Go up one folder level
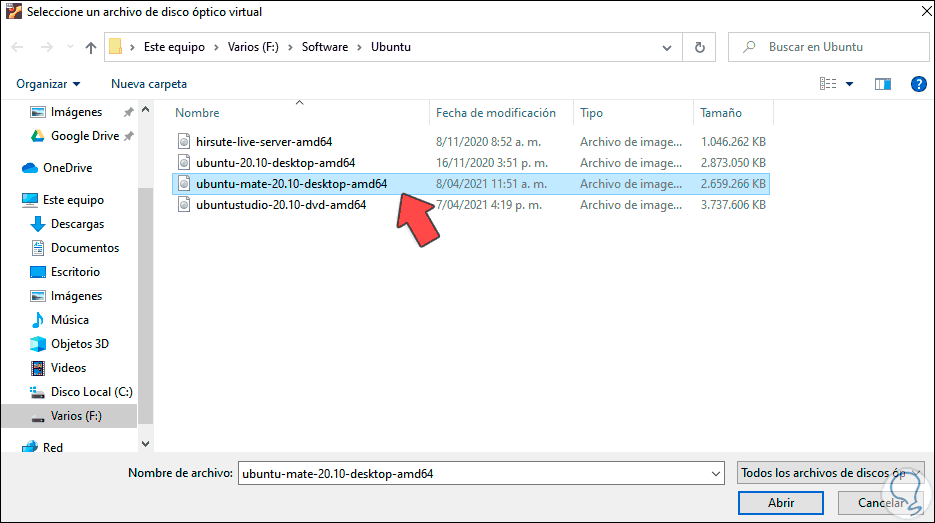Image resolution: width=935 pixels, height=523 pixels. (x=91, y=47)
